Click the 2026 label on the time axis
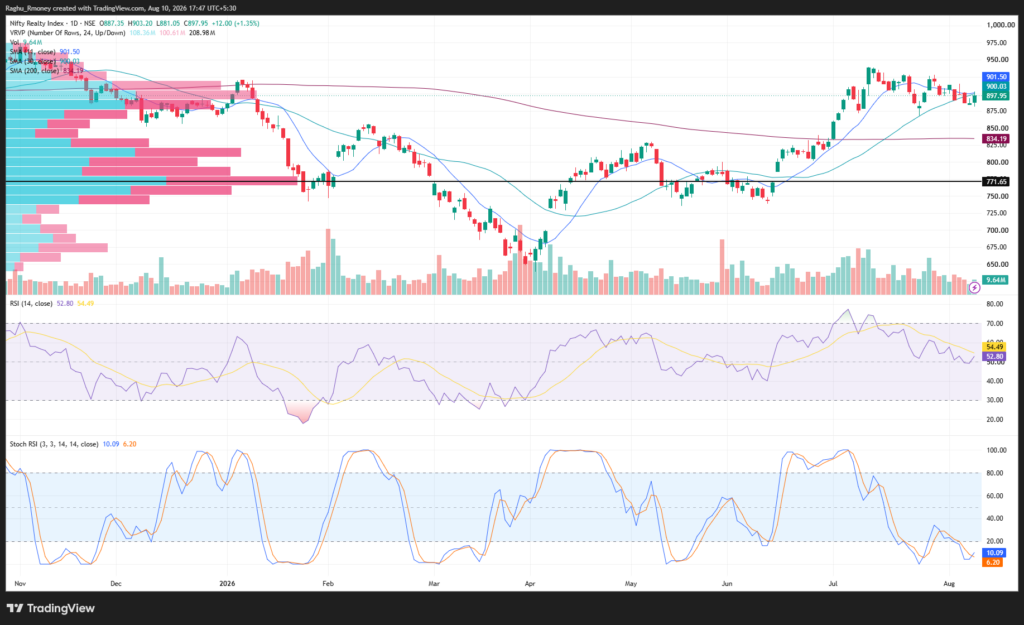The height and width of the screenshot is (625, 1024). pyautogui.click(x=227, y=584)
